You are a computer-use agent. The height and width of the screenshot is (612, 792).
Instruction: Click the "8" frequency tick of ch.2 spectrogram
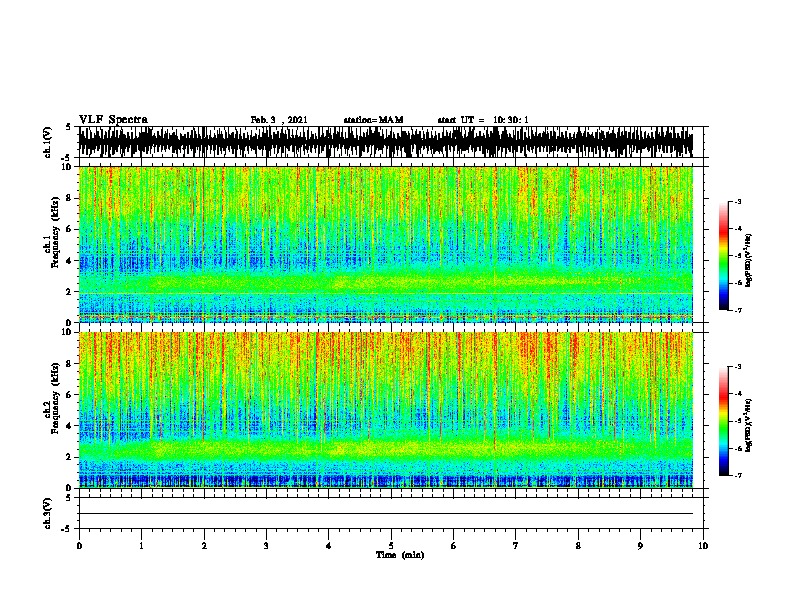click(x=70, y=364)
